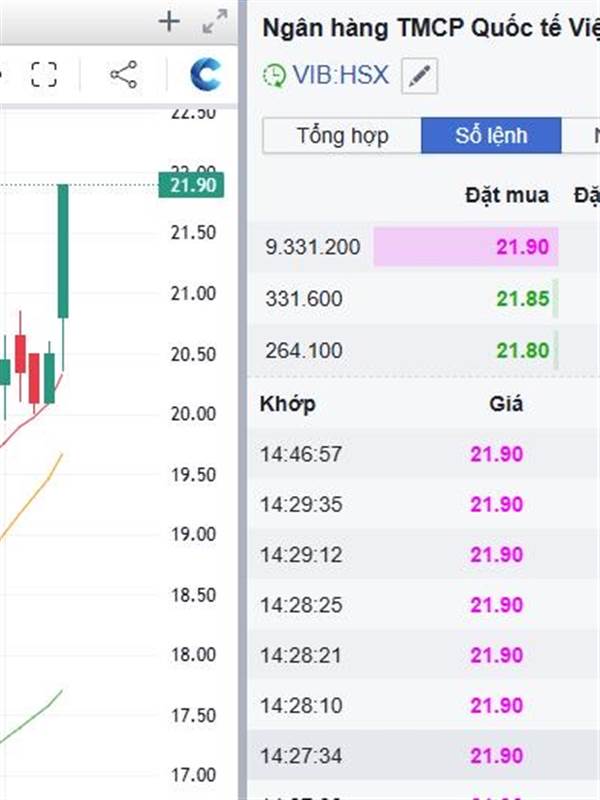The height and width of the screenshot is (800, 600).
Task: Select the 14:28:25 matched trade row
Action: pos(424,605)
